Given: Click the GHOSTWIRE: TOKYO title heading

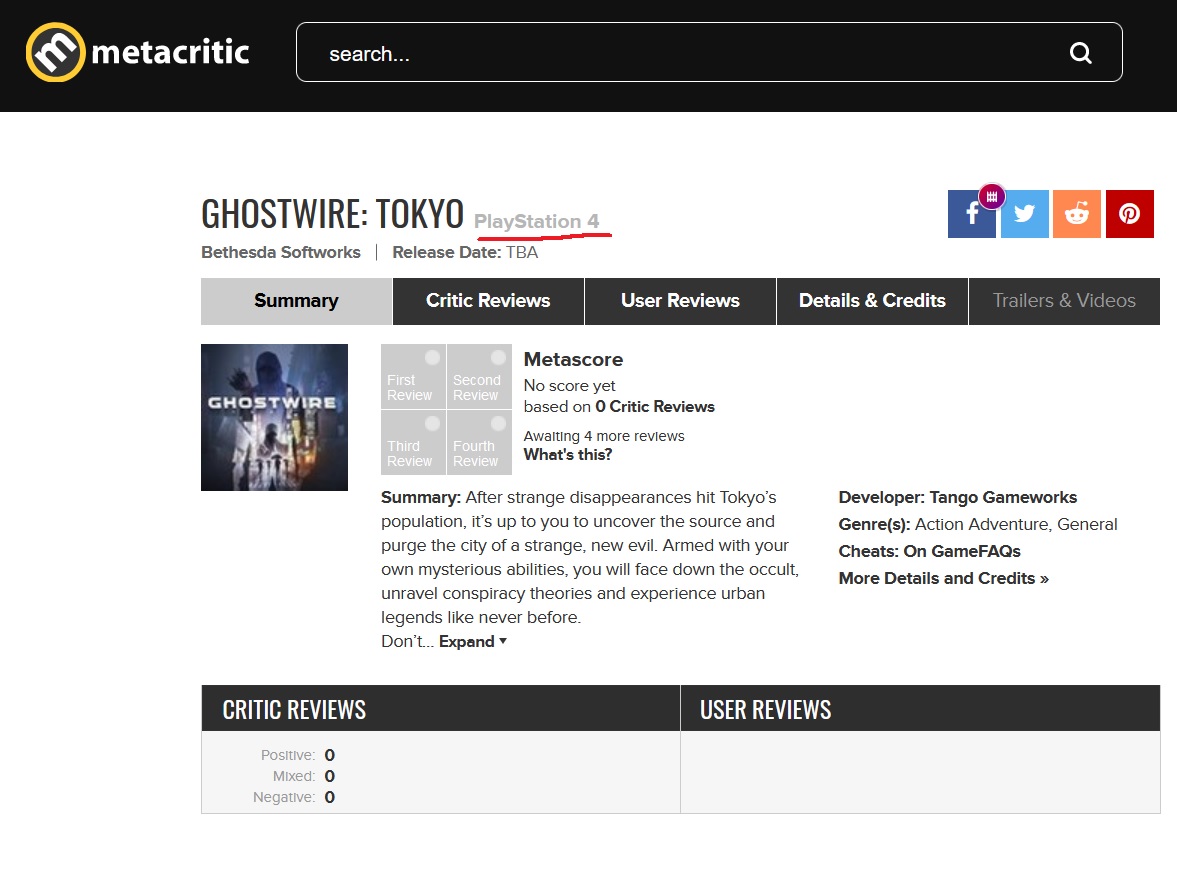Looking at the screenshot, I should 333,214.
